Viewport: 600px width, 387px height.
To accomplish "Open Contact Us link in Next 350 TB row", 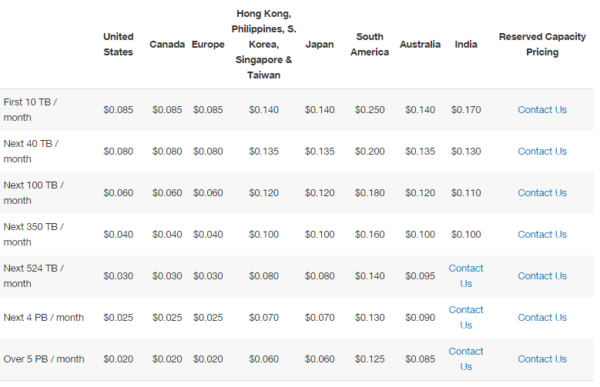I will 542,235.
